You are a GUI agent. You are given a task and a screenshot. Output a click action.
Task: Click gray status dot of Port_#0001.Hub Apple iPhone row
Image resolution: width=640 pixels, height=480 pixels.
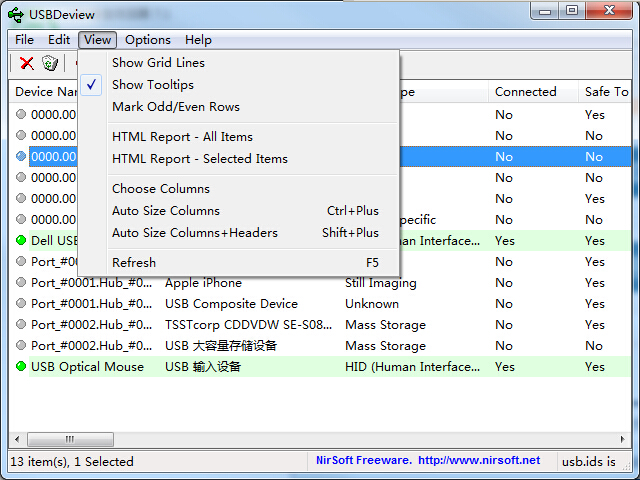[21, 283]
